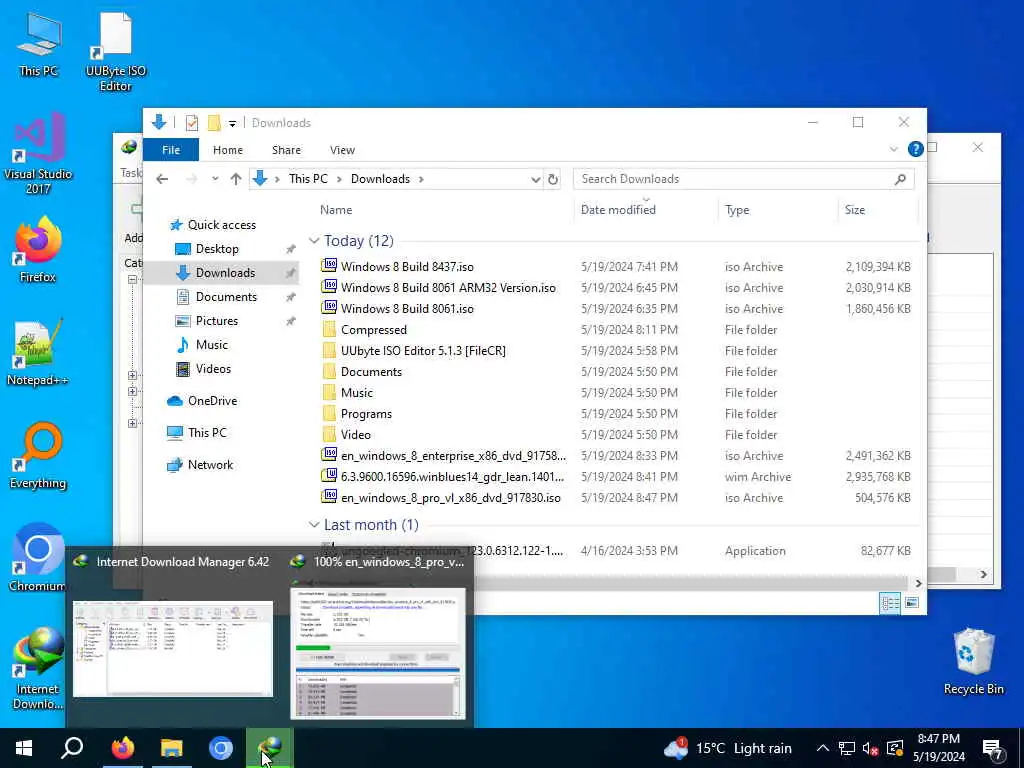Click the Properties quick access toolbar icon
1024x768 pixels.
pyautogui.click(x=192, y=123)
